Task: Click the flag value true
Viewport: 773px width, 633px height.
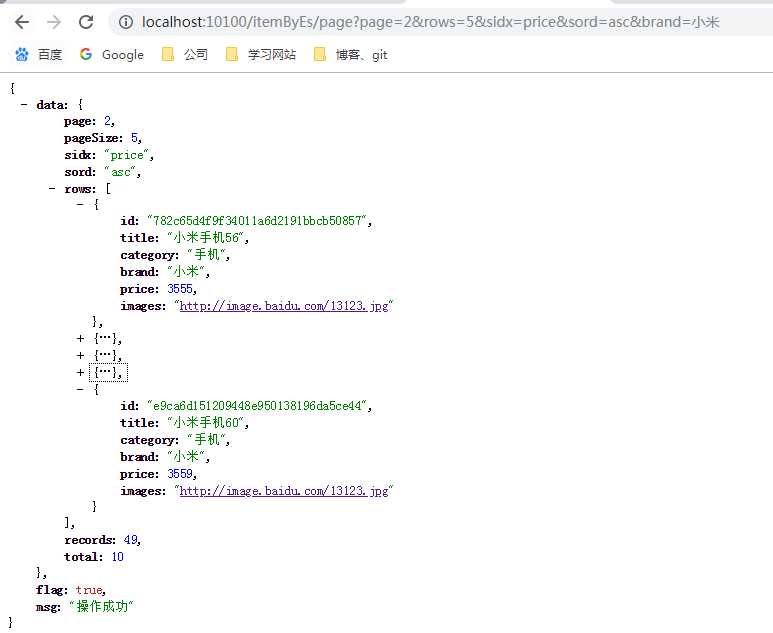Action: (x=89, y=590)
